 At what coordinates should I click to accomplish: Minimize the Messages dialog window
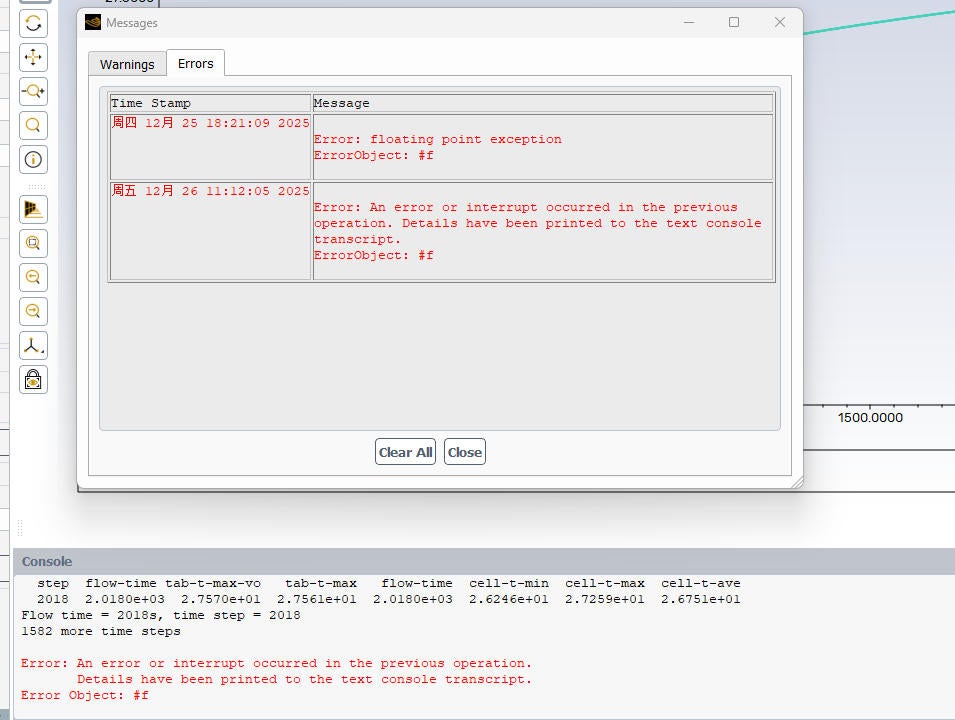pos(689,23)
